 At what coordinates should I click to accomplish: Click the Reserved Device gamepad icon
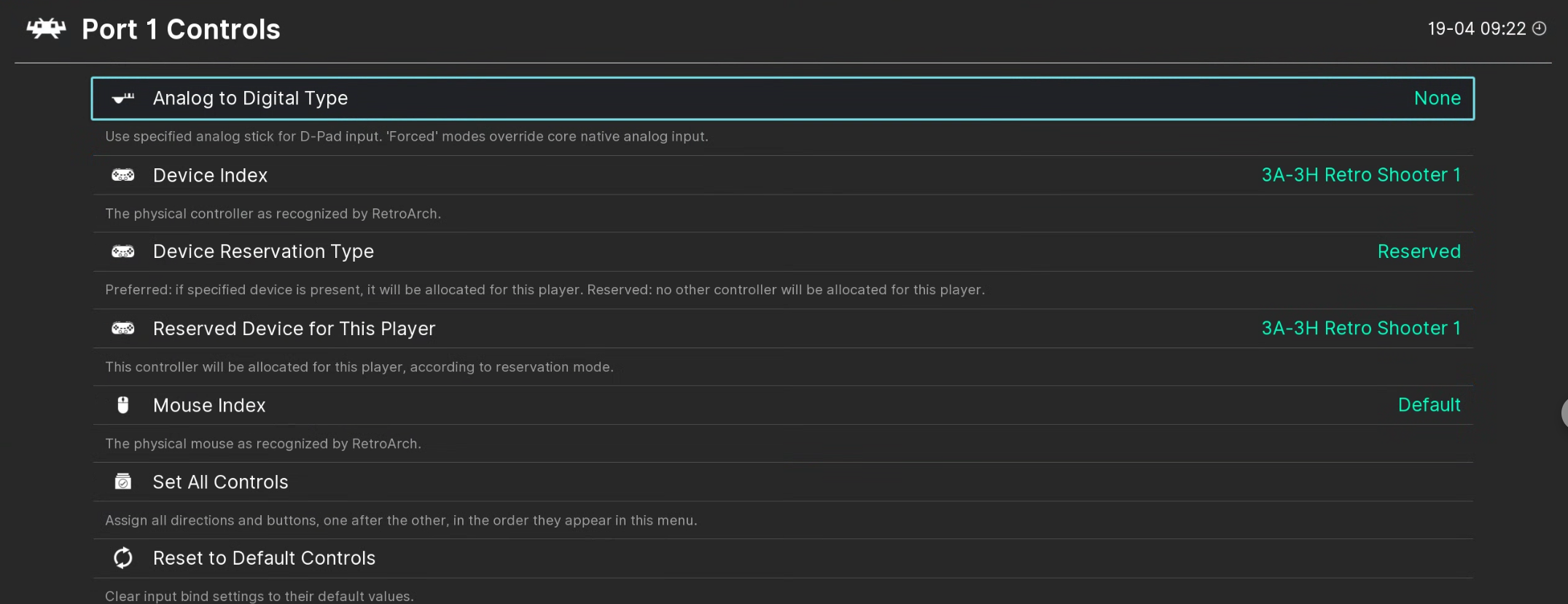click(x=123, y=329)
